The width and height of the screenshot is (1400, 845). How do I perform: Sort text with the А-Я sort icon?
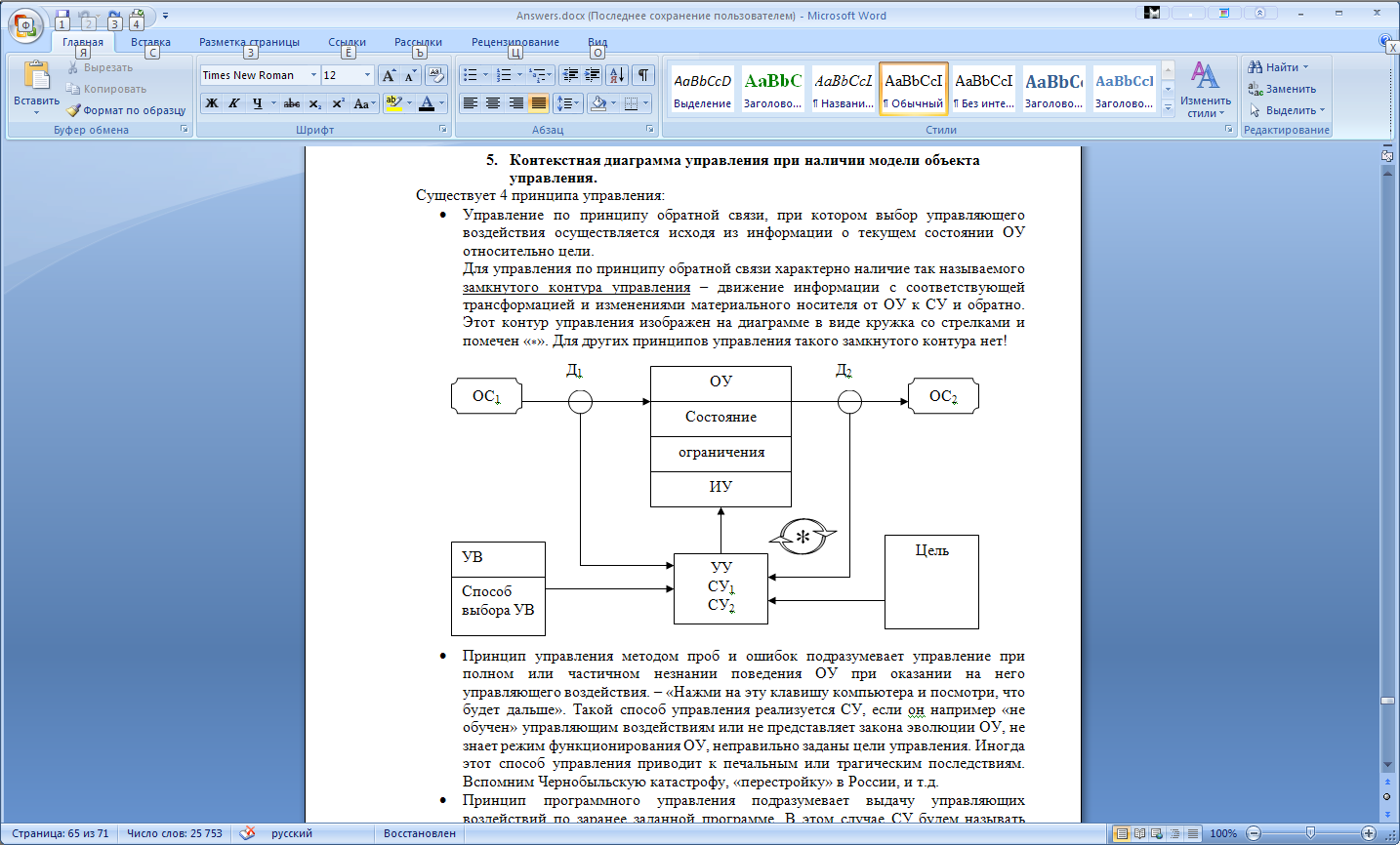pyautogui.click(x=617, y=75)
